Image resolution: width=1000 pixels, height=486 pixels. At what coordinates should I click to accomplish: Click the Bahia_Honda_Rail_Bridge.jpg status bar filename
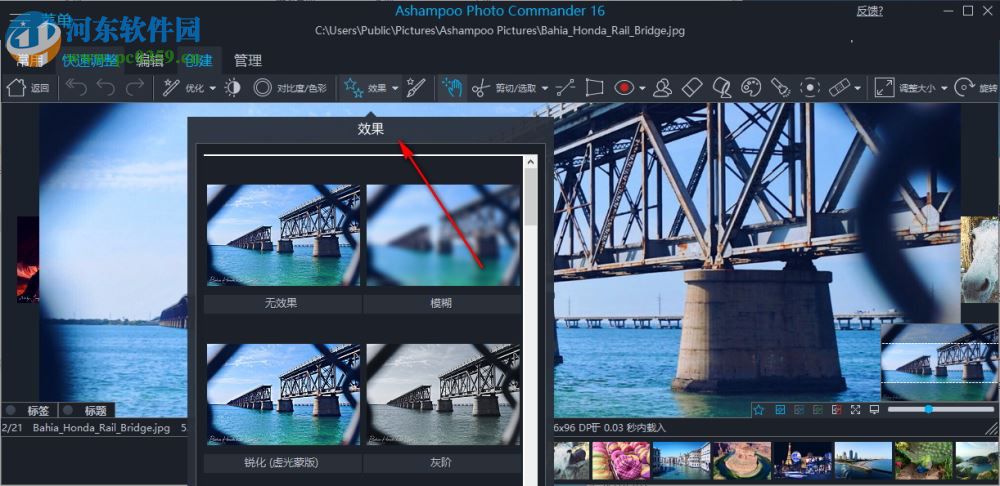pos(101,428)
